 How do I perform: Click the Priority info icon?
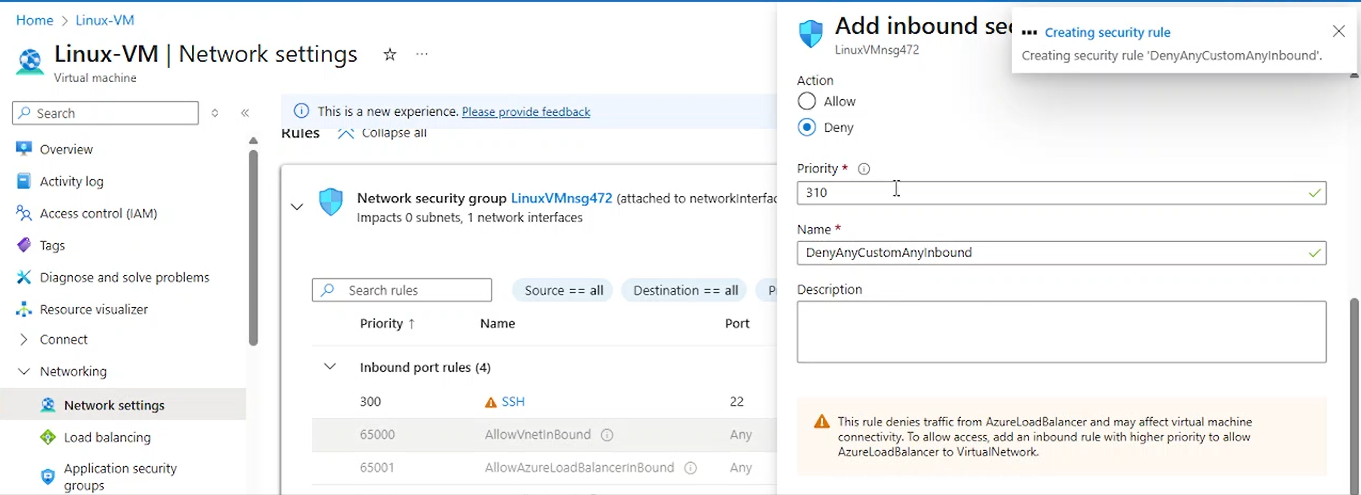point(864,169)
